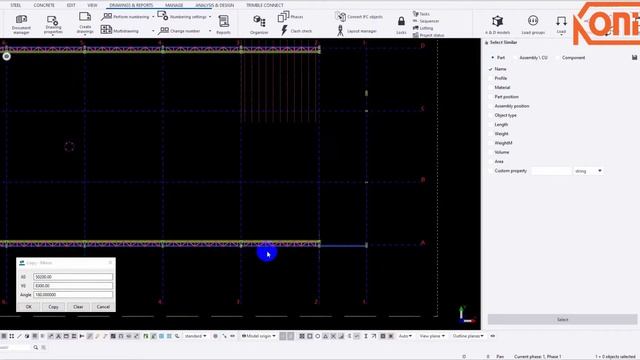Switch to the VIEW ribbon tab
This screenshot has height=360, width=640.
coord(92,5)
